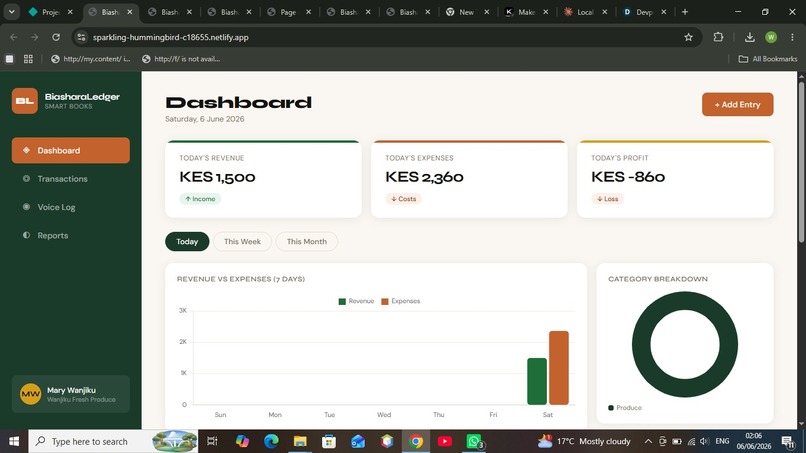Screen dimensions: 806x453
Task: Toggle the Revenue legend in chart
Action: click(x=356, y=301)
